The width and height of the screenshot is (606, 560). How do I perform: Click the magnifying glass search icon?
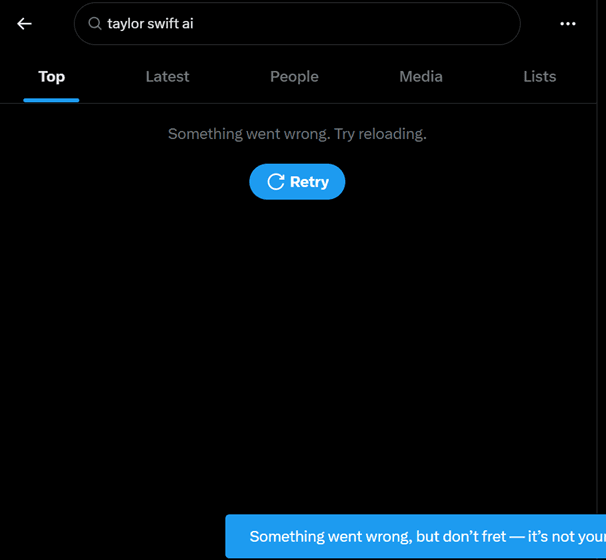[x=95, y=24]
